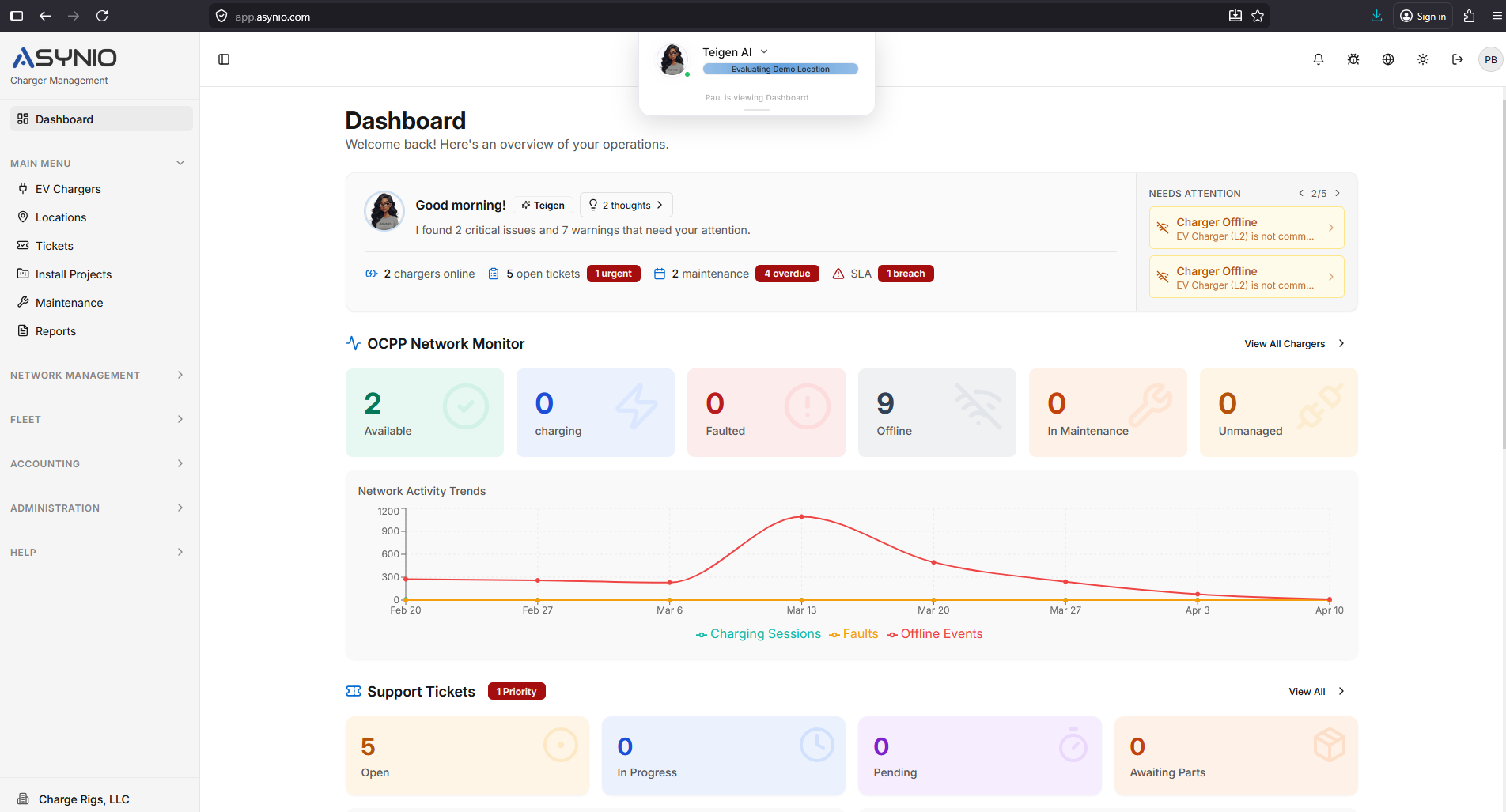This screenshot has width=1506, height=812.
Task: Click the Faulted chargers card
Action: [766, 413]
